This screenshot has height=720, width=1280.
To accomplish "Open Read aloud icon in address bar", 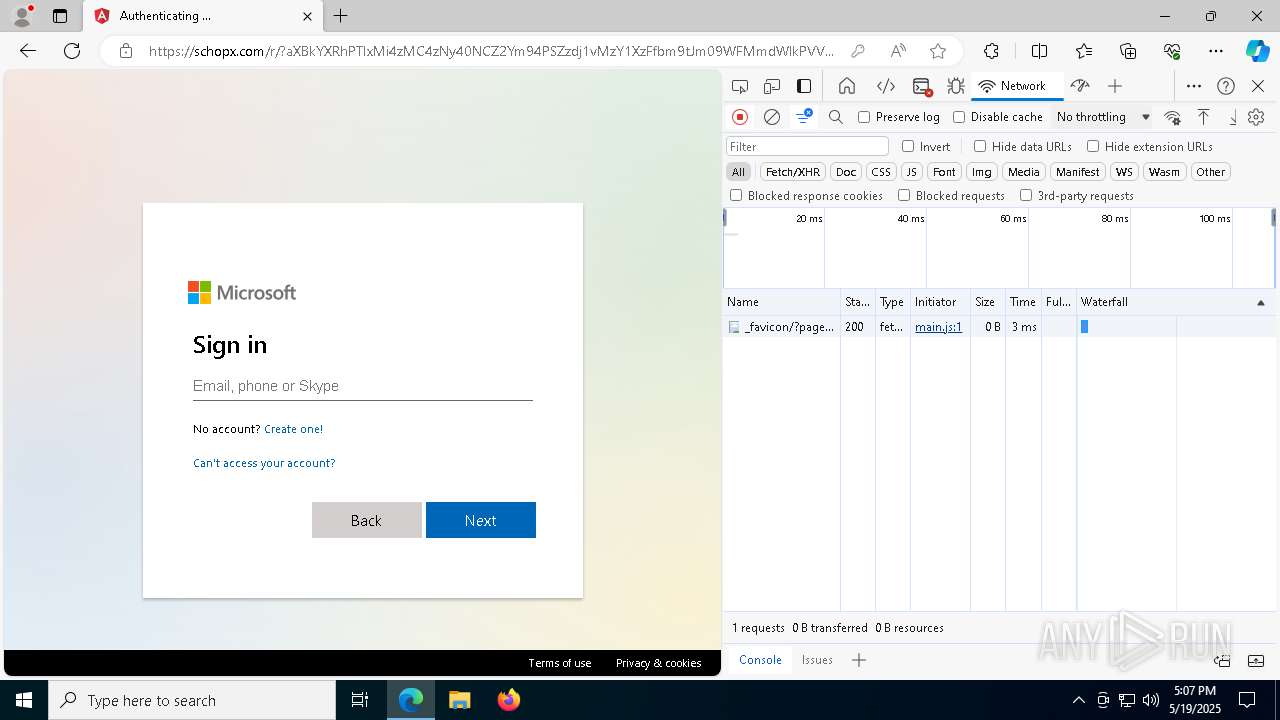I will 898,51.
